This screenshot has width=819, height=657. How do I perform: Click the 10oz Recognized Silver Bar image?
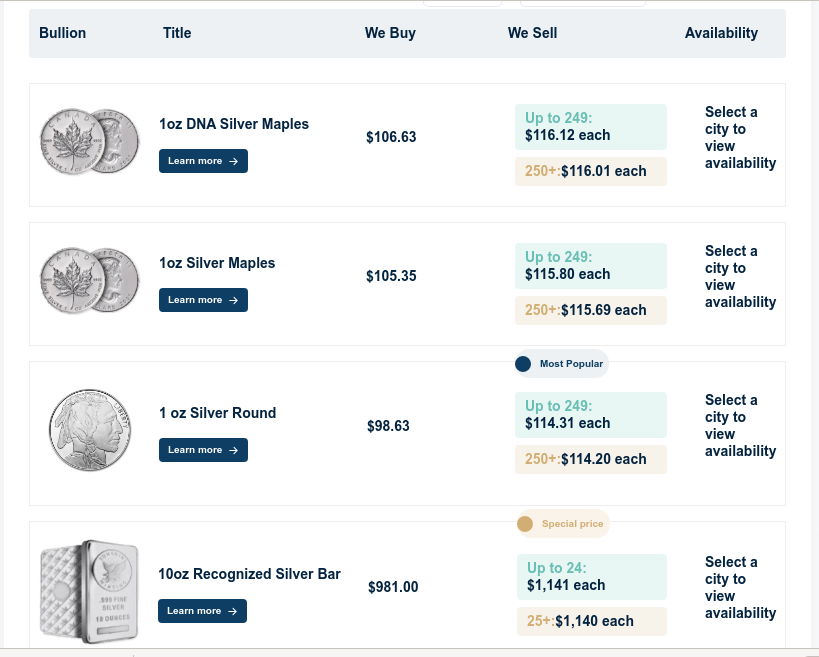tap(90, 591)
